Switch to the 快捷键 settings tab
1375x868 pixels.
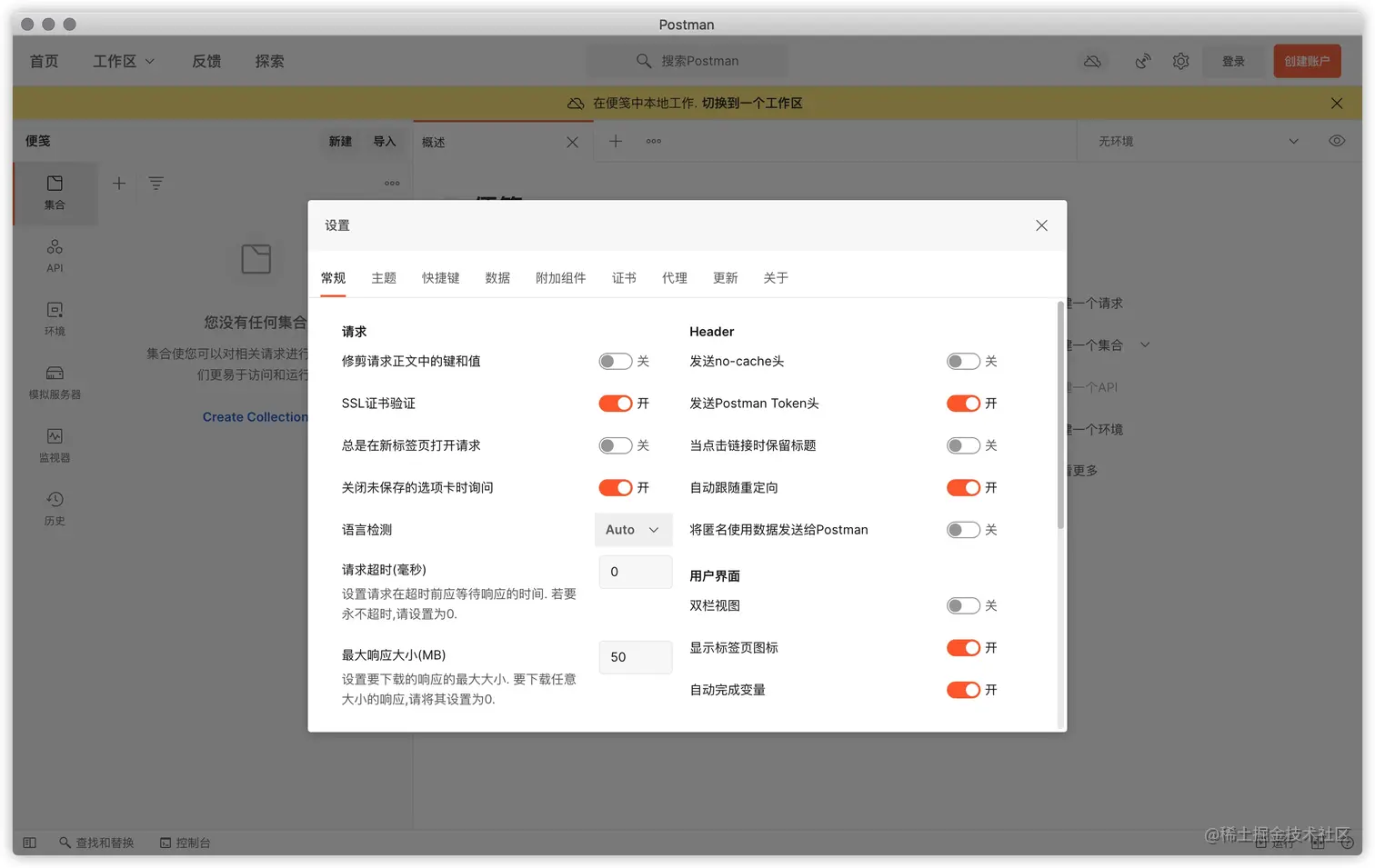tap(440, 278)
